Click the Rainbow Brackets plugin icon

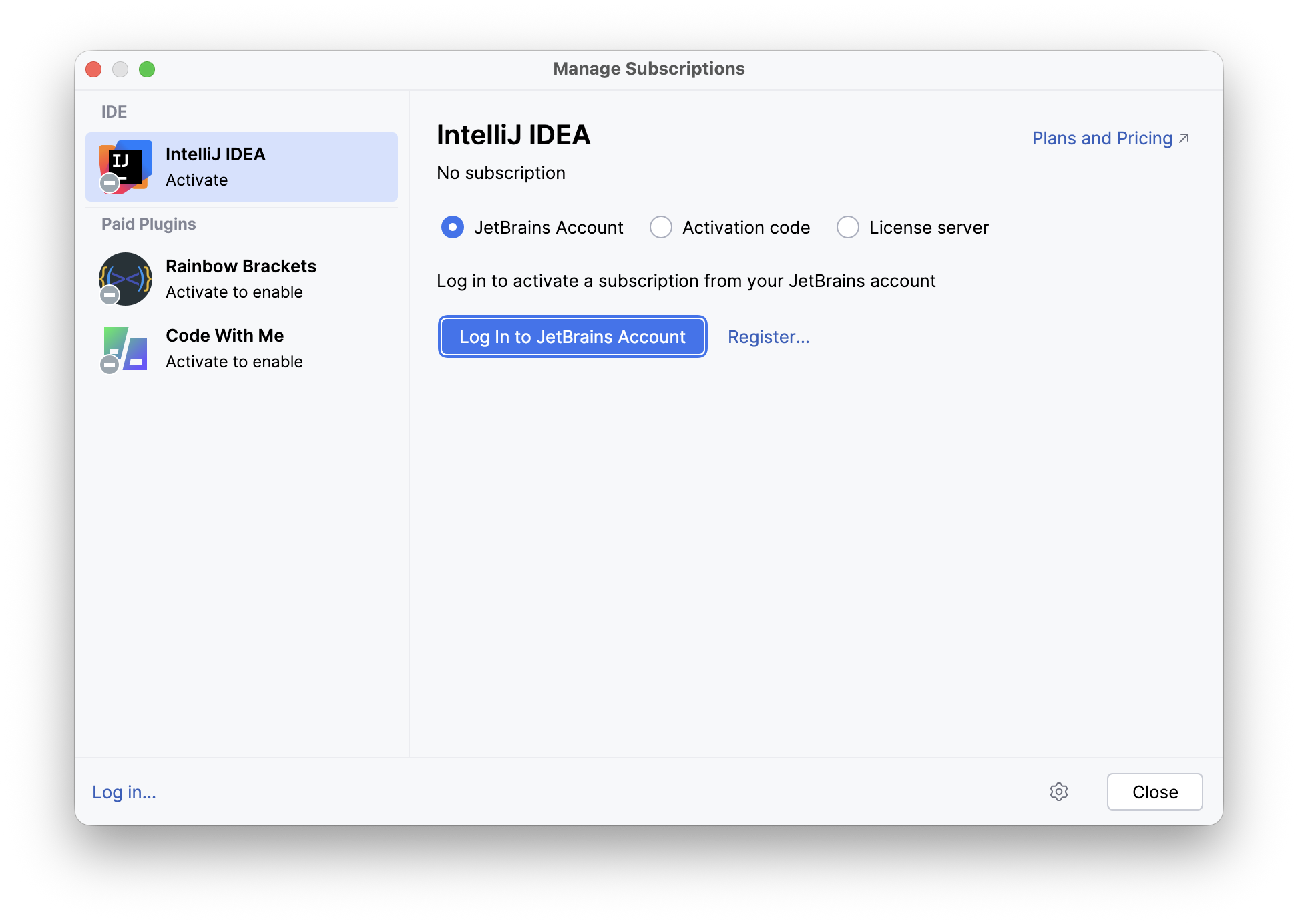tap(125, 278)
